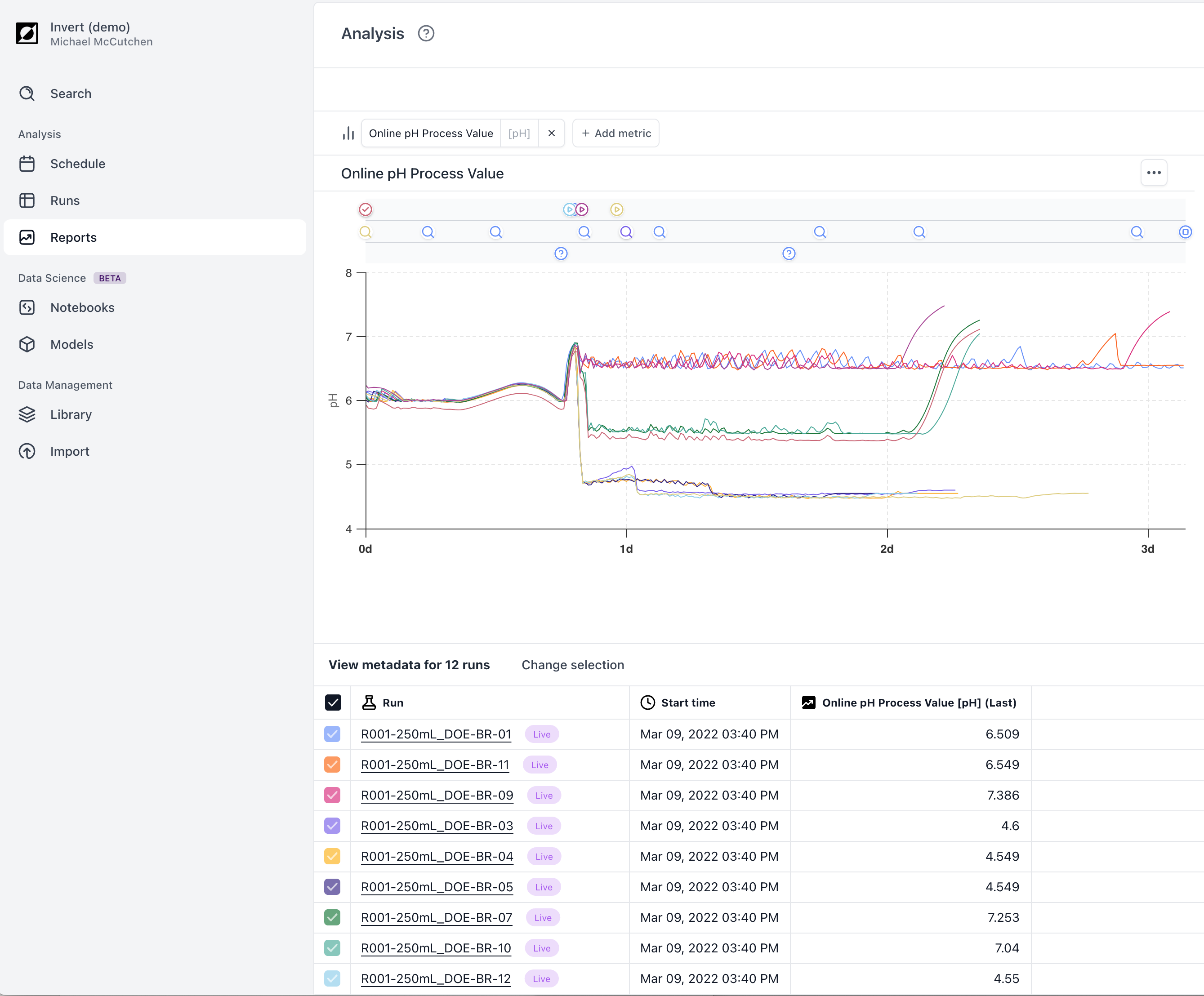
Task: Uncheck run R001-250mL_DOE-BR-07 green checkbox
Action: (x=333, y=917)
